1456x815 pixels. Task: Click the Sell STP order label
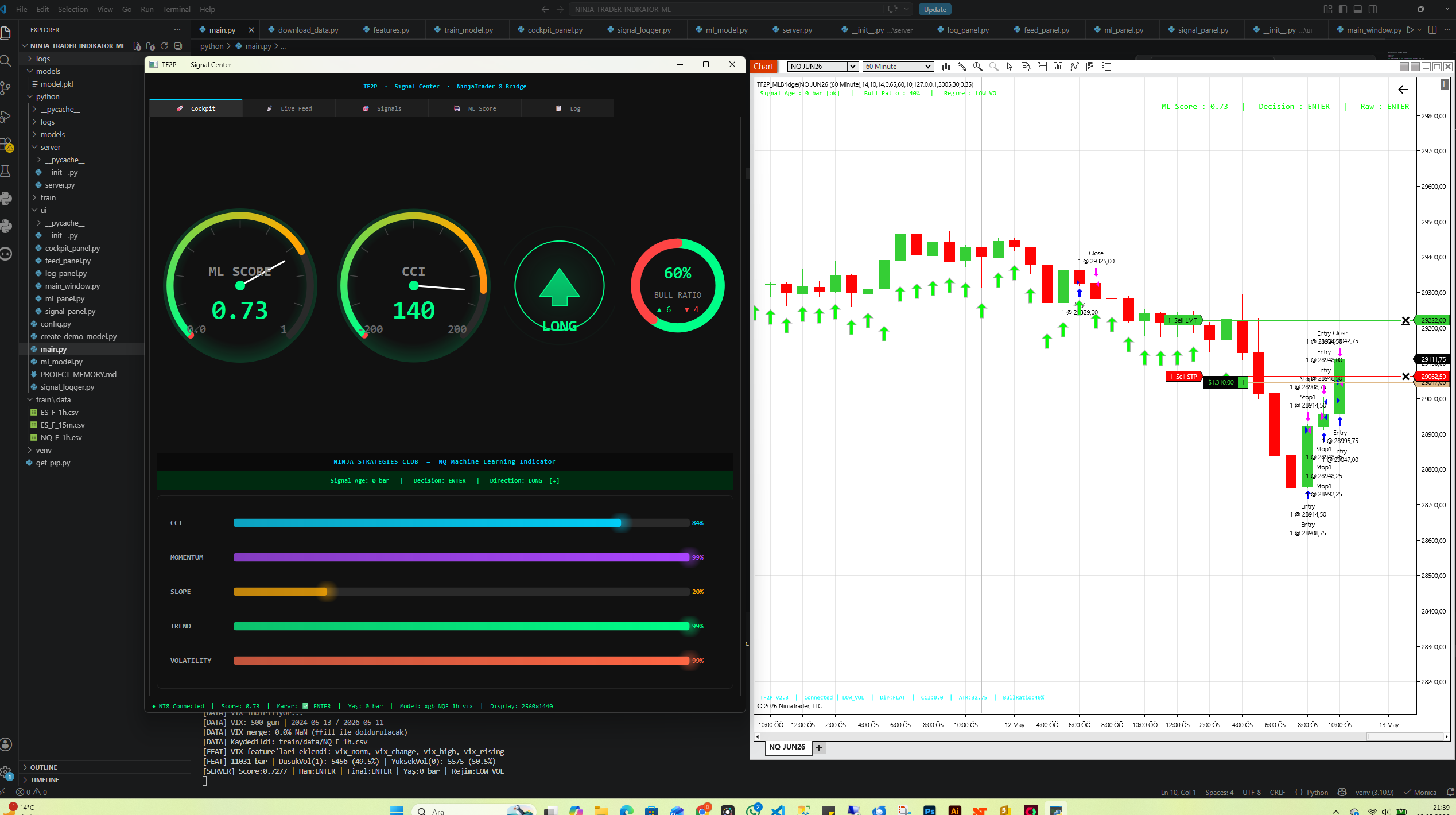pos(1183,377)
